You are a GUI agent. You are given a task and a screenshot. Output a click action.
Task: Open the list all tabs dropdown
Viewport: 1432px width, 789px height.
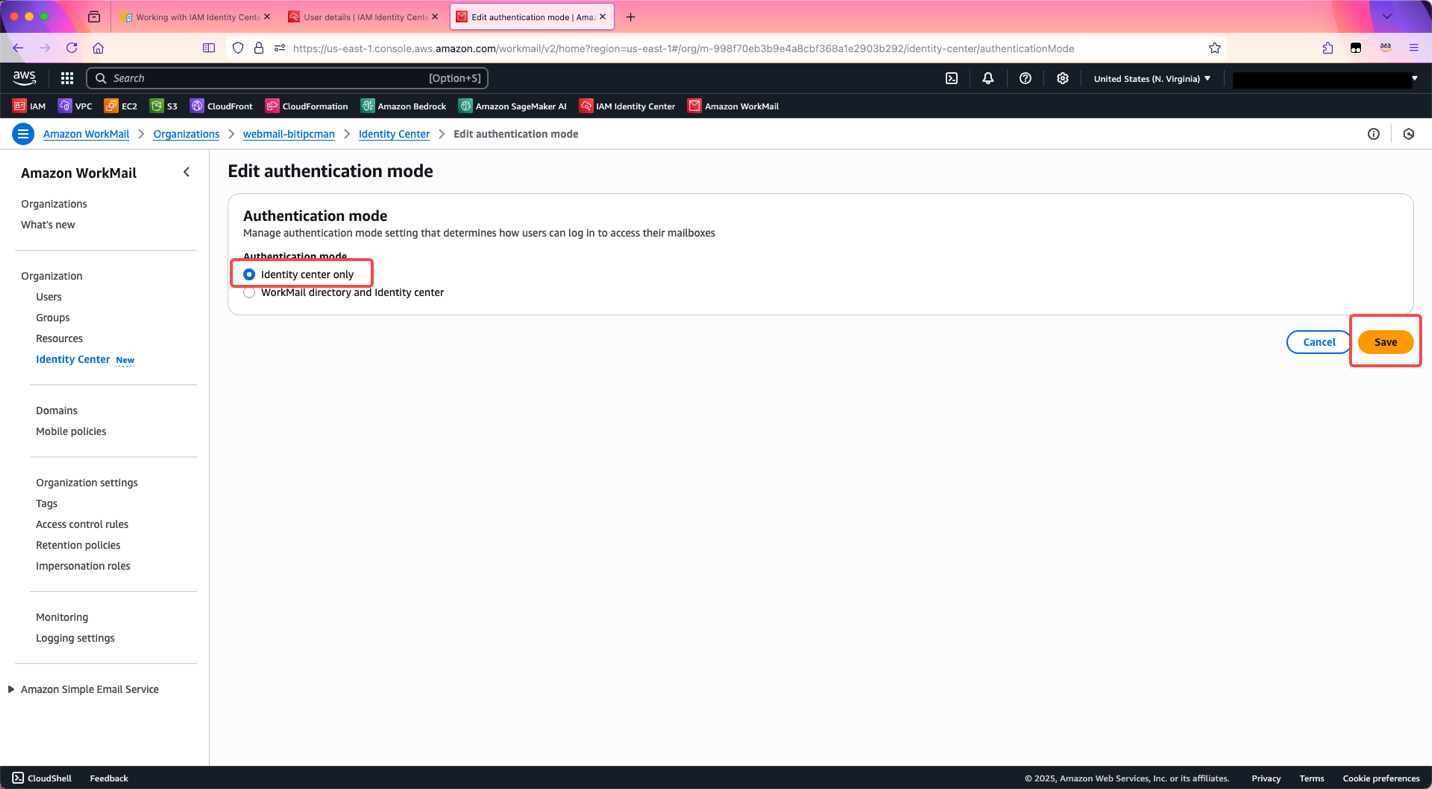click(x=1386, y=17)
